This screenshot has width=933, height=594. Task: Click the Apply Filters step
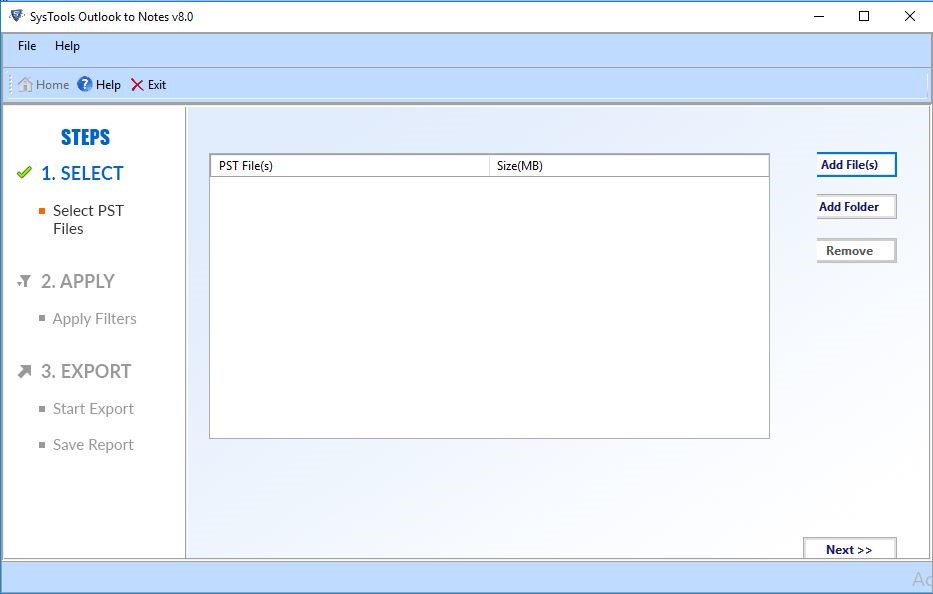point(95,319)
